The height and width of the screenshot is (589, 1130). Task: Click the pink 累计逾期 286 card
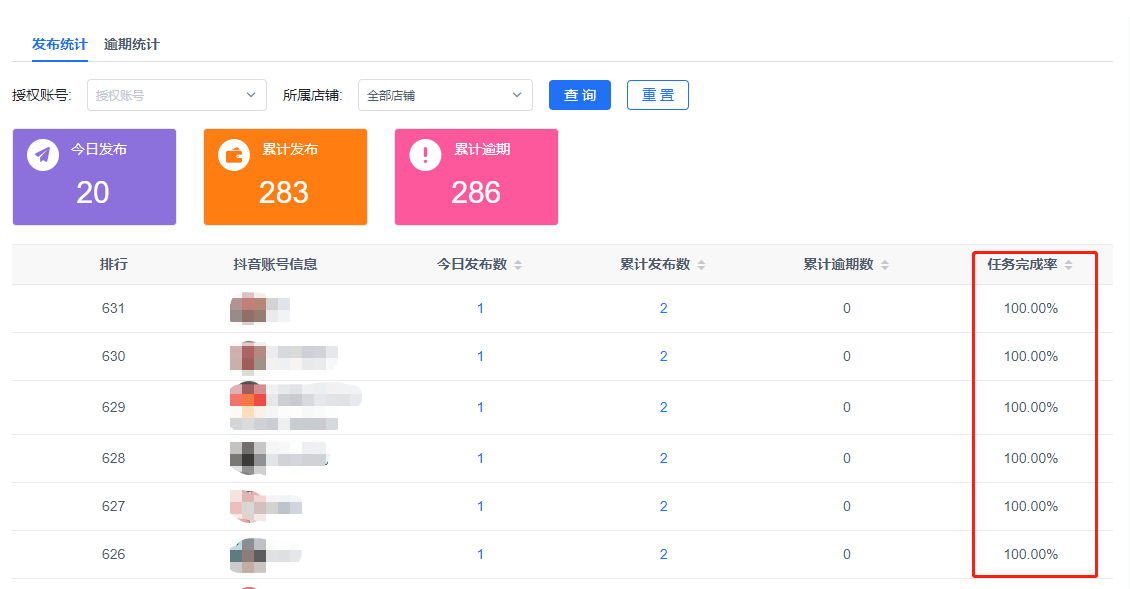476,177
